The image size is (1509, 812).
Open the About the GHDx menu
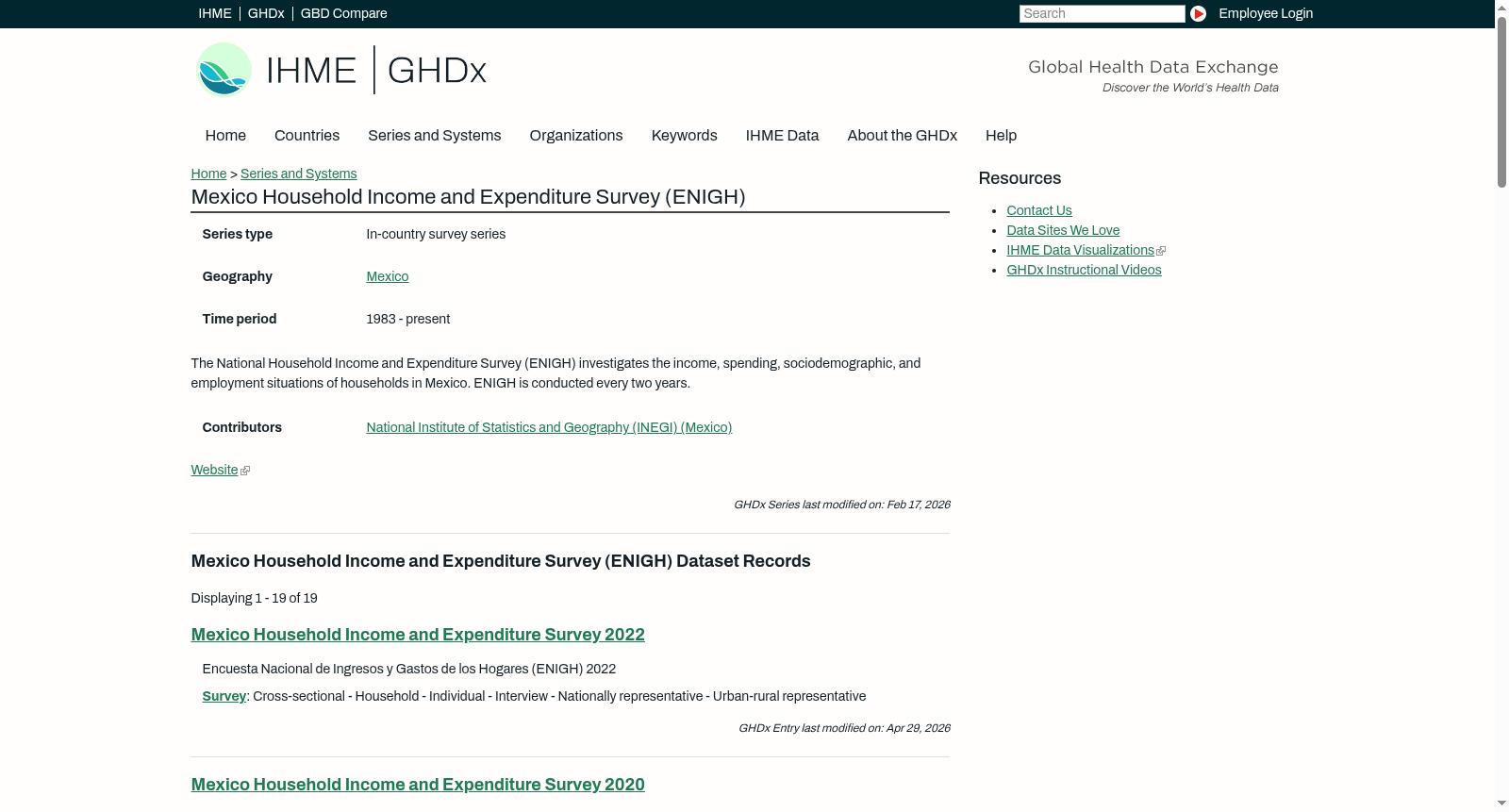[x=902, y=136]
